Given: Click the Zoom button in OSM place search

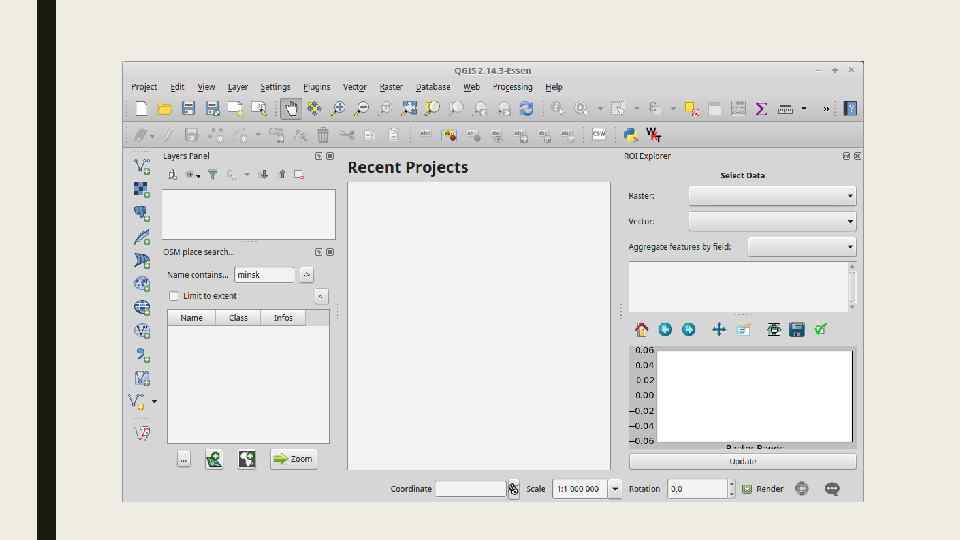Looking at the screenshot, I should point(294,459).
